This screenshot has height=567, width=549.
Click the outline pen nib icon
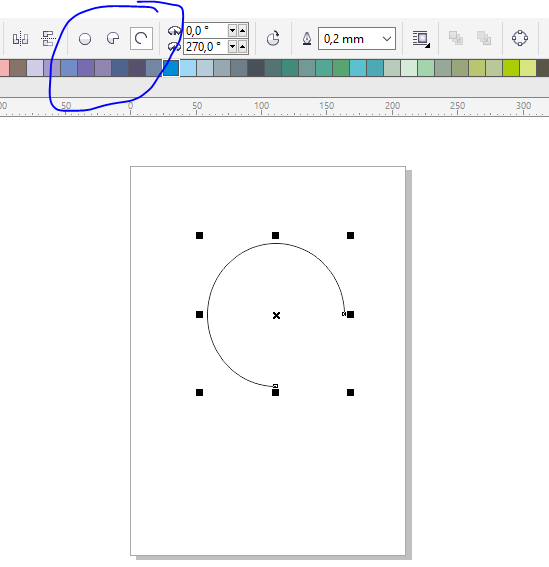coord(307,39)
